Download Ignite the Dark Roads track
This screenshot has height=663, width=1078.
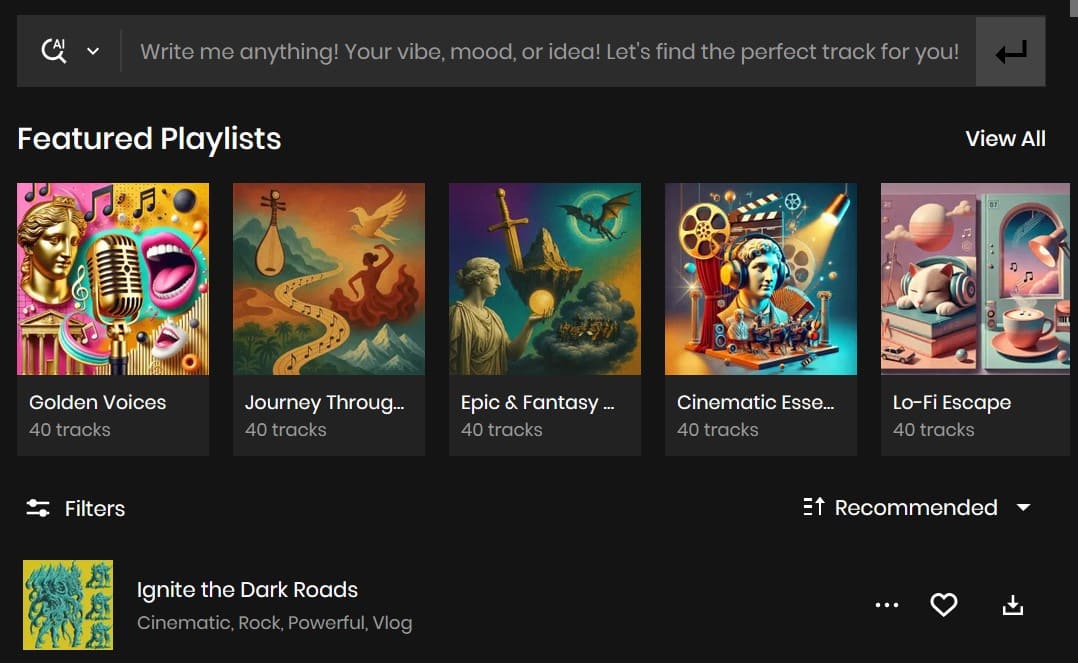1013,605
